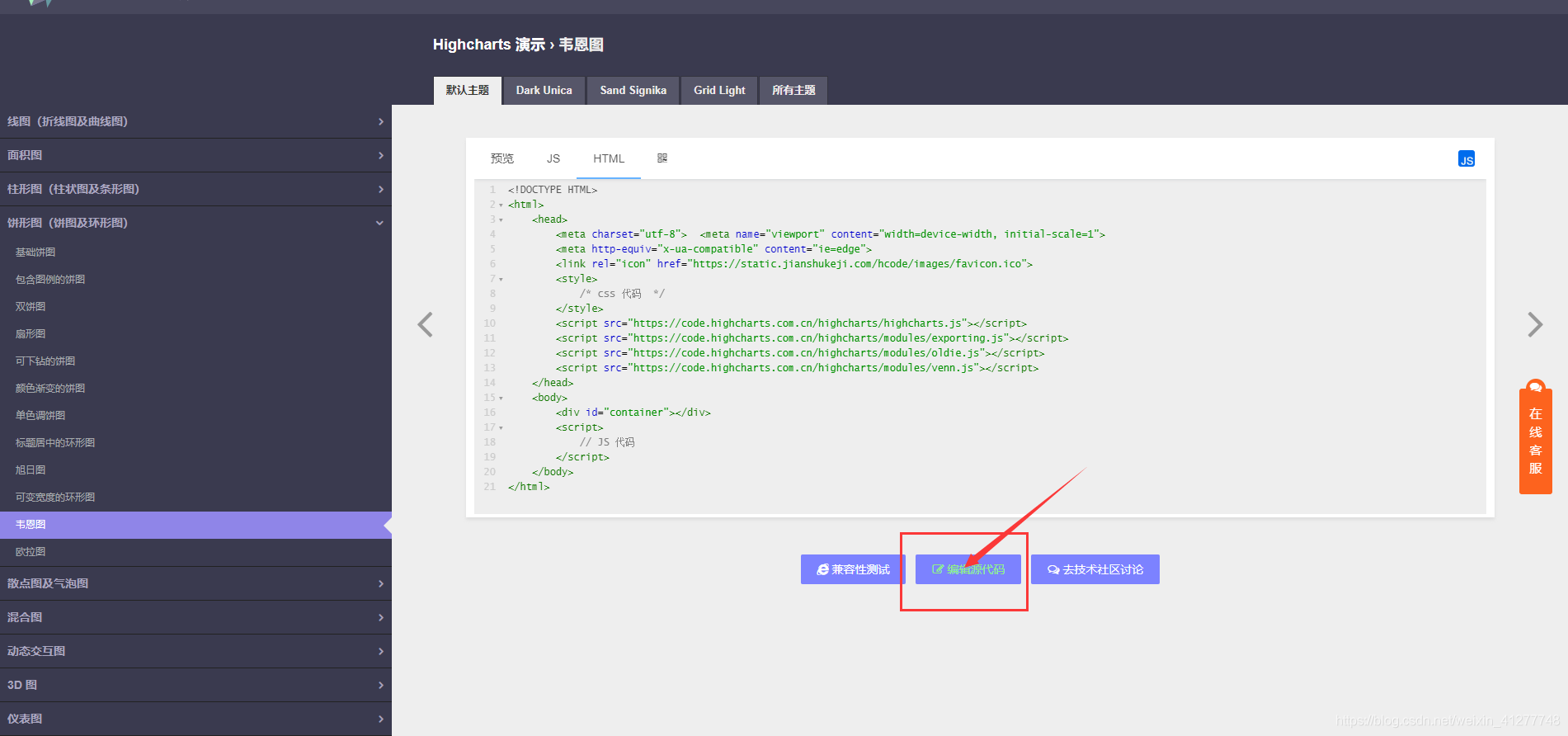Click the exporting.js script line
The height and width of the screenshot is (736, 1568).
point(812,338)
